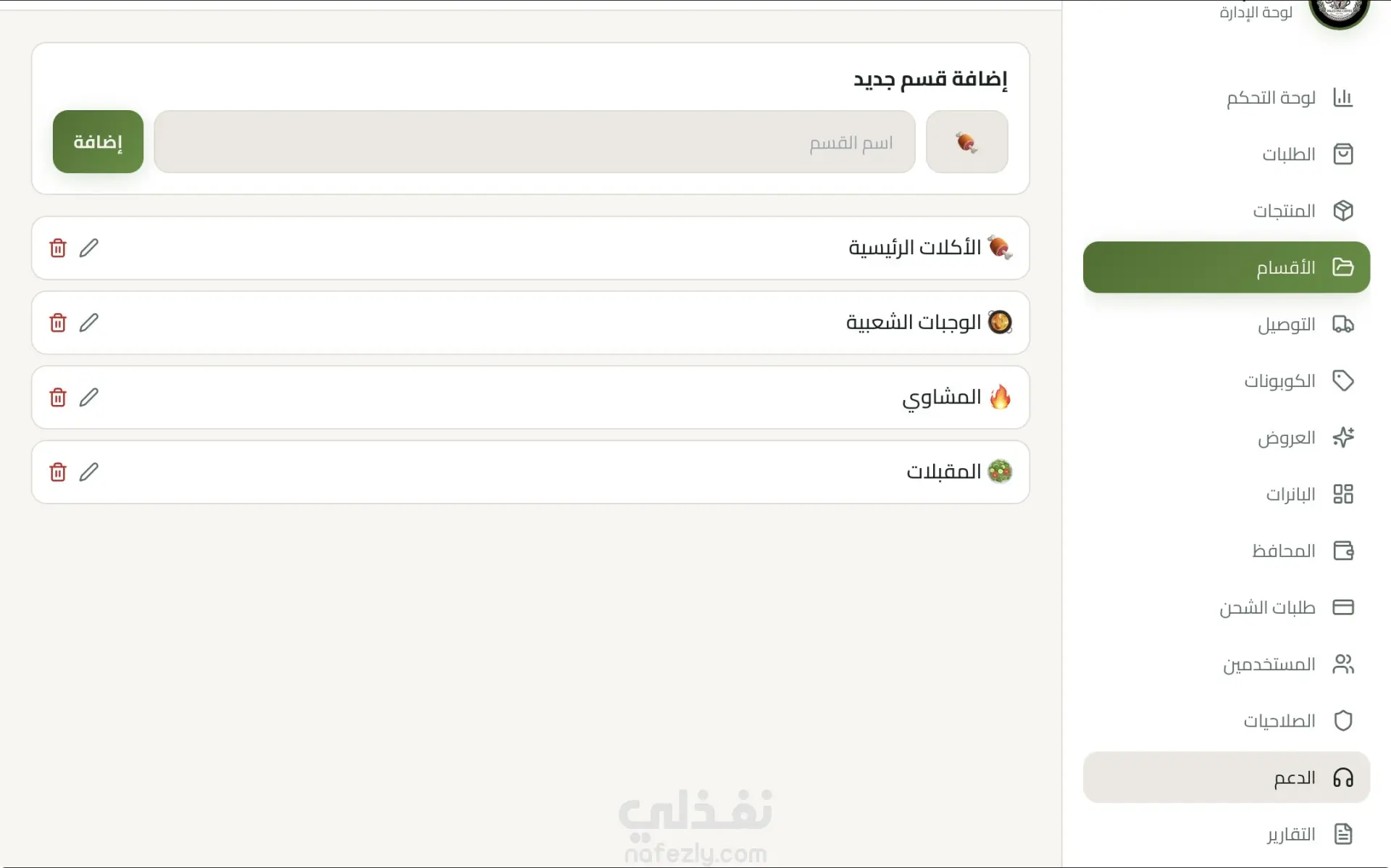Navigate to التوصيل delivery page
Screen dimensions: 1391x868
coord(1304,325)
